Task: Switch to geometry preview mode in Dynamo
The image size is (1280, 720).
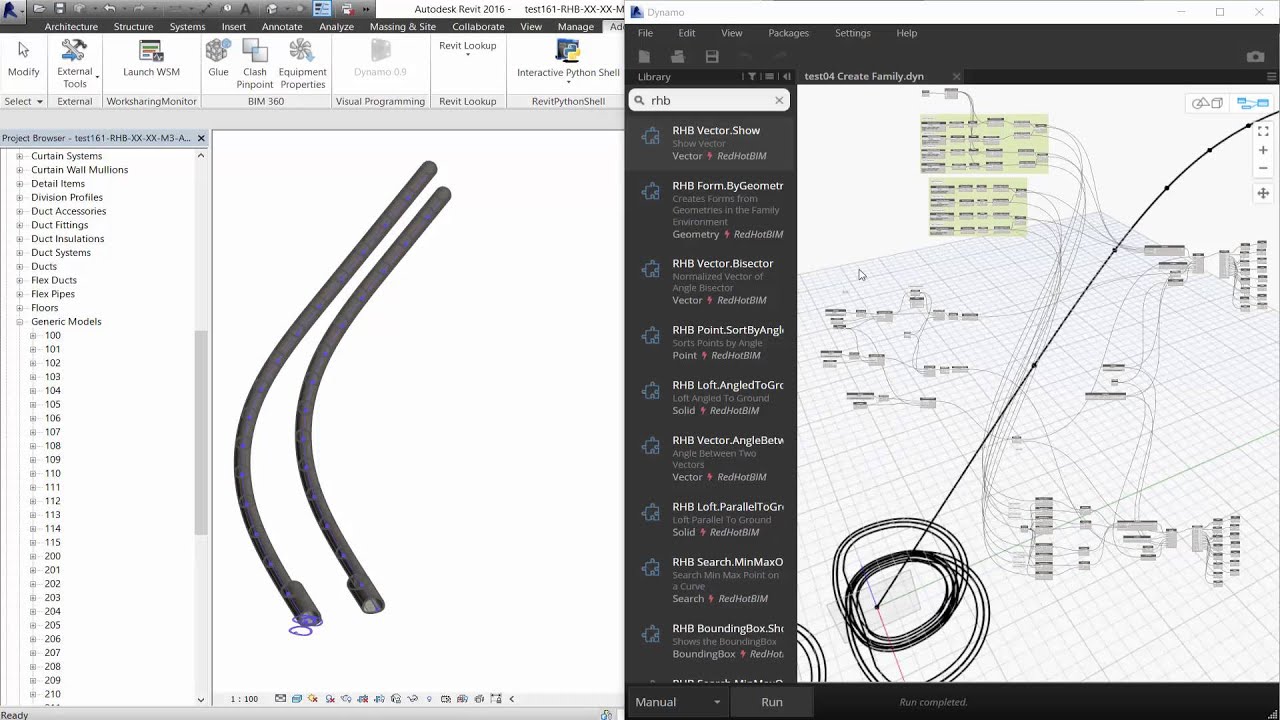Action: [1206, 103]
